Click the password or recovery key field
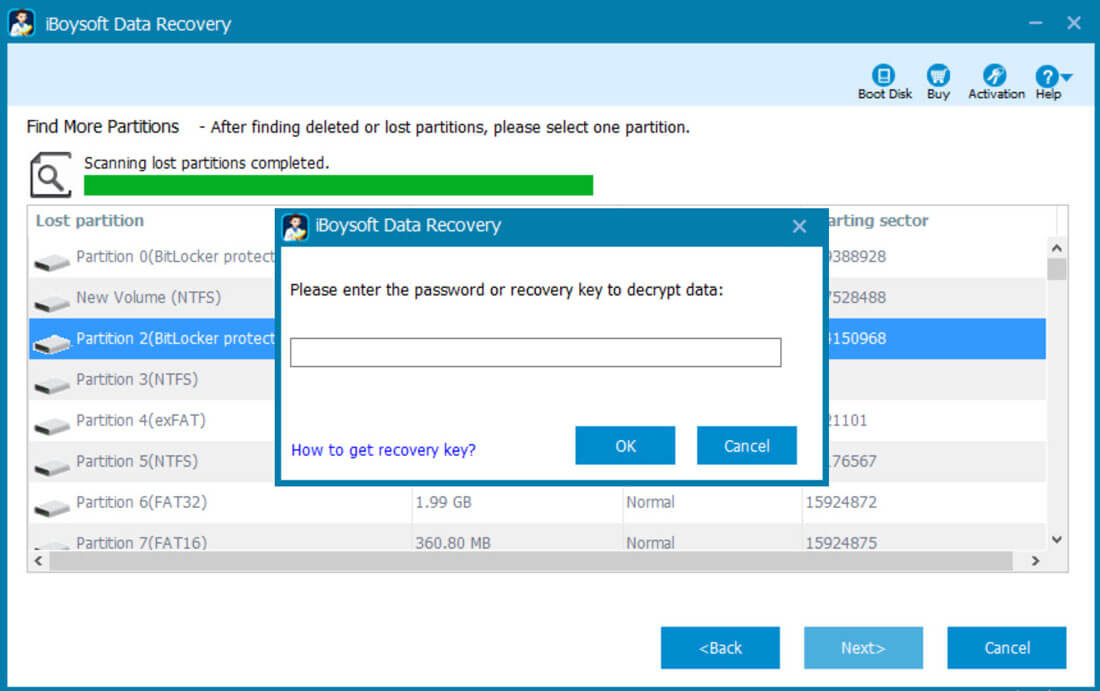The width and height of the screenshot is (1100, 691). (535, 352)
